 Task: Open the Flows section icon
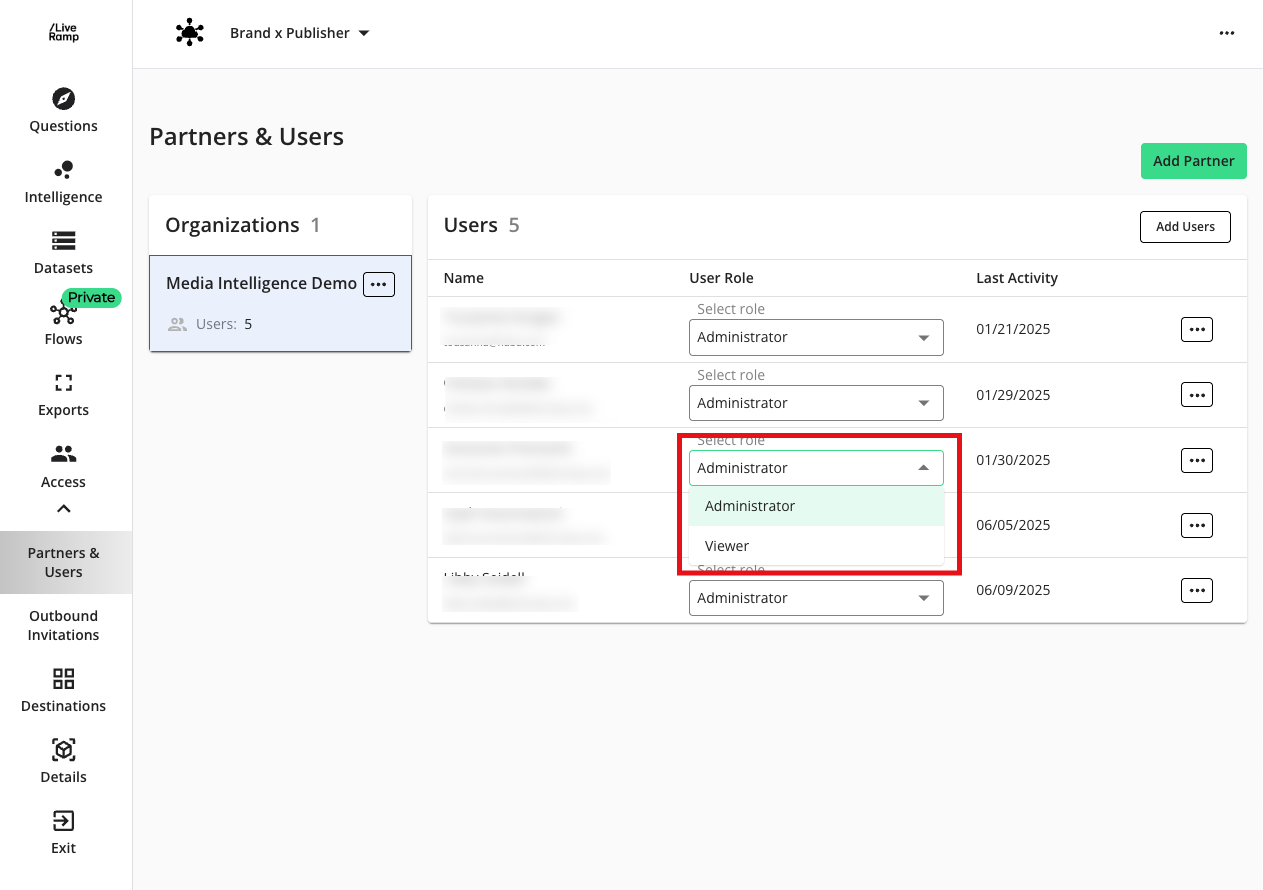pyautogui.click(x=63, y=315)
